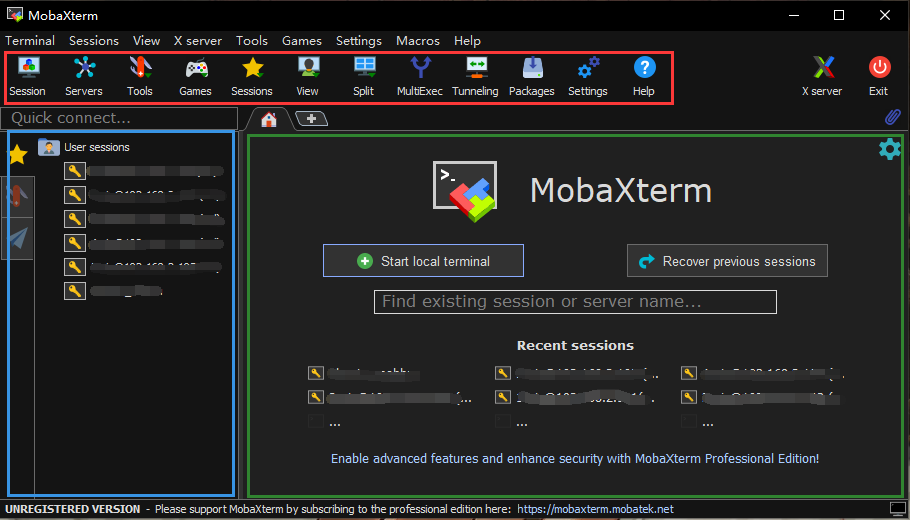The height and width of the screenshot is (520, 910).
Task: Click the Servers toolbar icon
Action: click(84, 77)
